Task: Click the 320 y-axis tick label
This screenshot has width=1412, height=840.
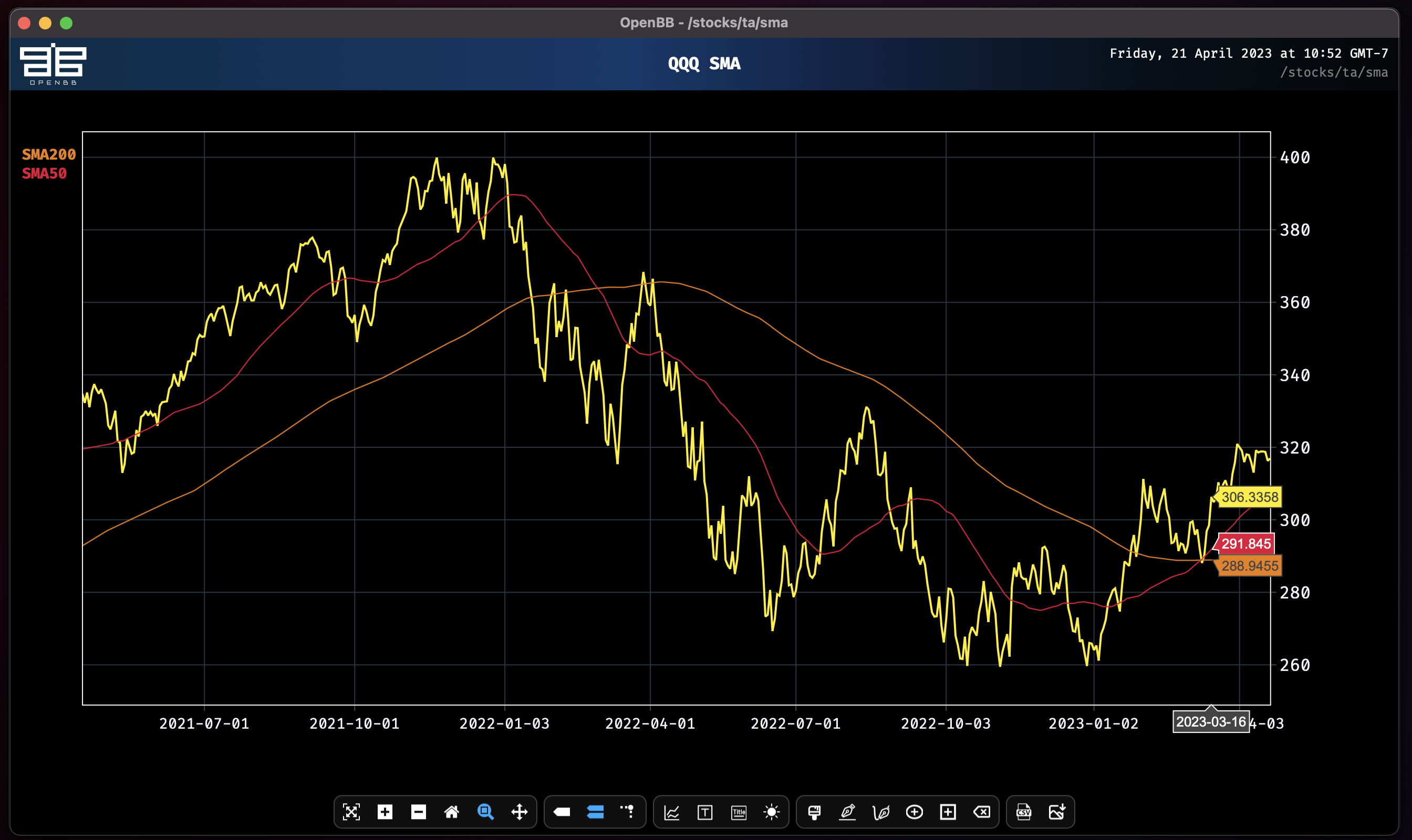Action: coord(1295,448)
